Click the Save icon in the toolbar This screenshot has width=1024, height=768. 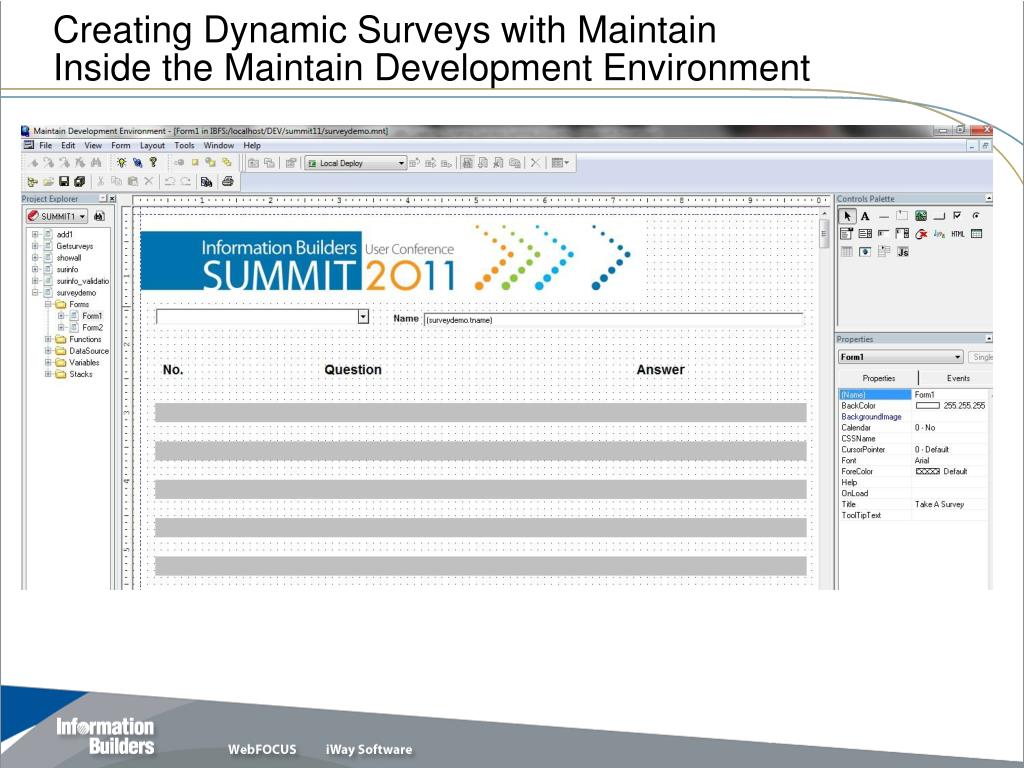[x=64, y=181]
